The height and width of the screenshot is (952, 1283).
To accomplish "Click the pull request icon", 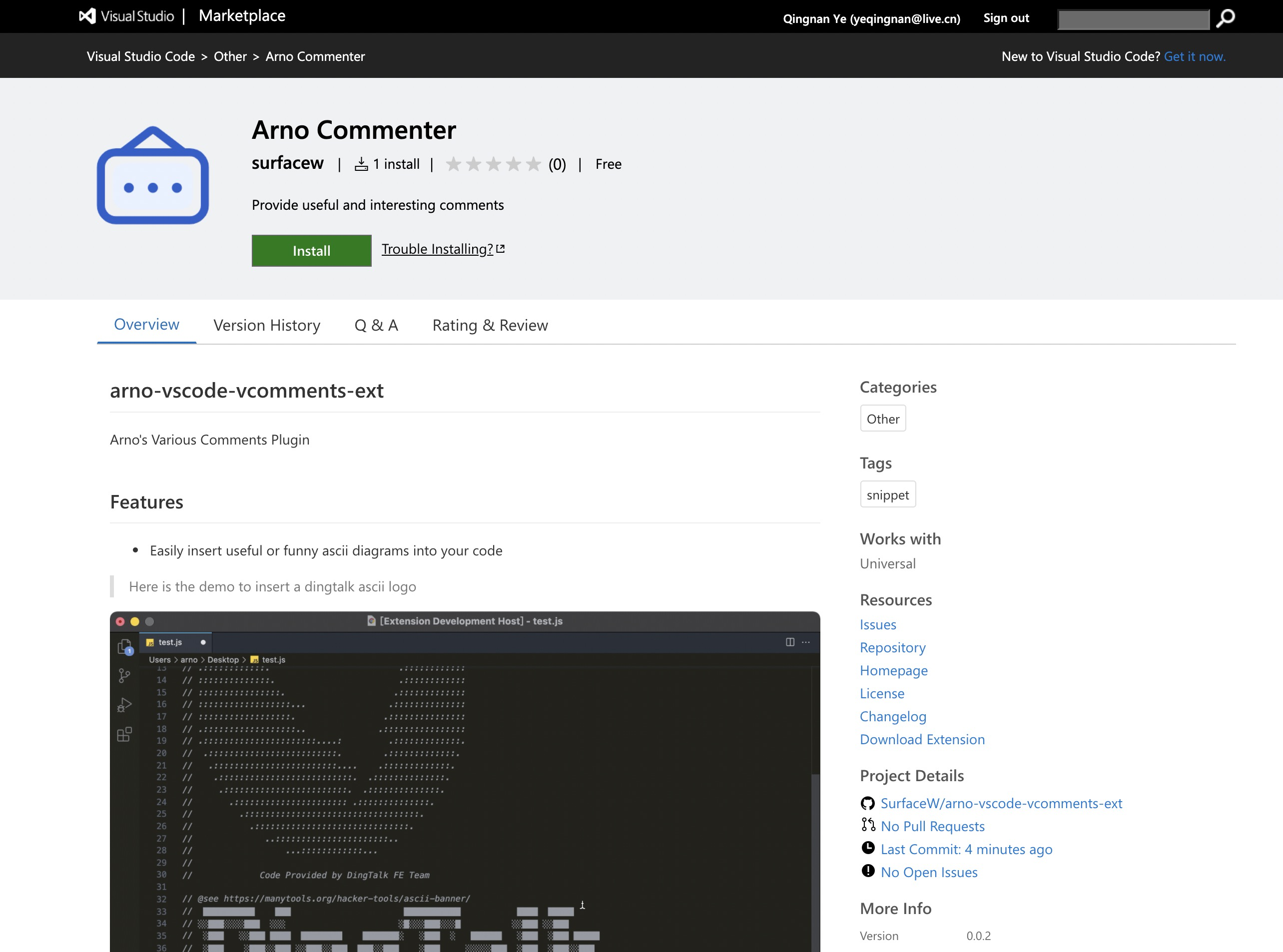I will [868, 825].
